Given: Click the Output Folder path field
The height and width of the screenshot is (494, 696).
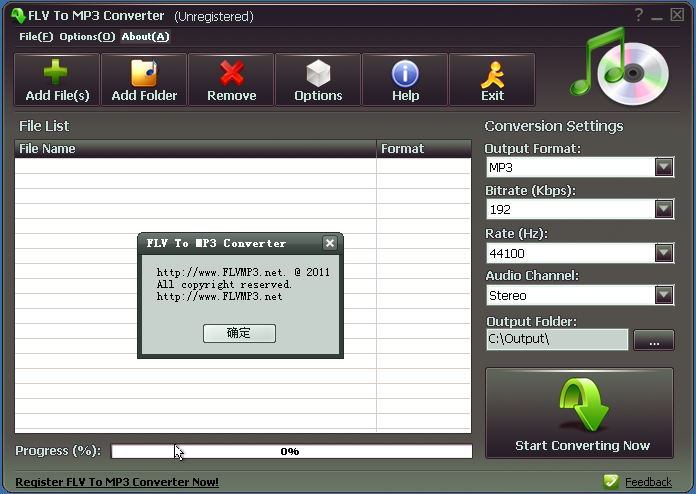Looking at the screenshot, I should (557, 340).
